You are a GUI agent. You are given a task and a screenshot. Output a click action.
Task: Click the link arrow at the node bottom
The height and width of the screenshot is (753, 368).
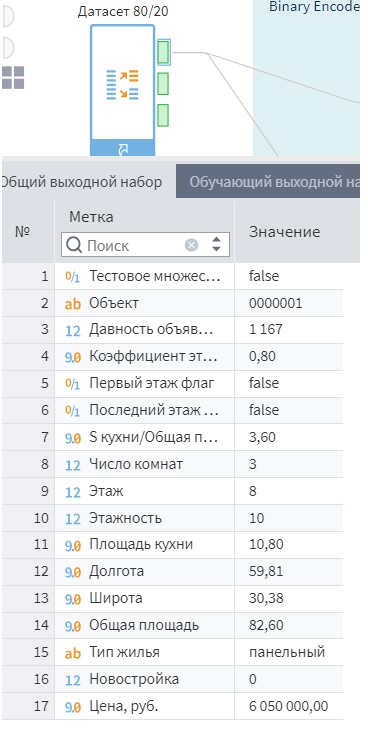pos(123,149)
